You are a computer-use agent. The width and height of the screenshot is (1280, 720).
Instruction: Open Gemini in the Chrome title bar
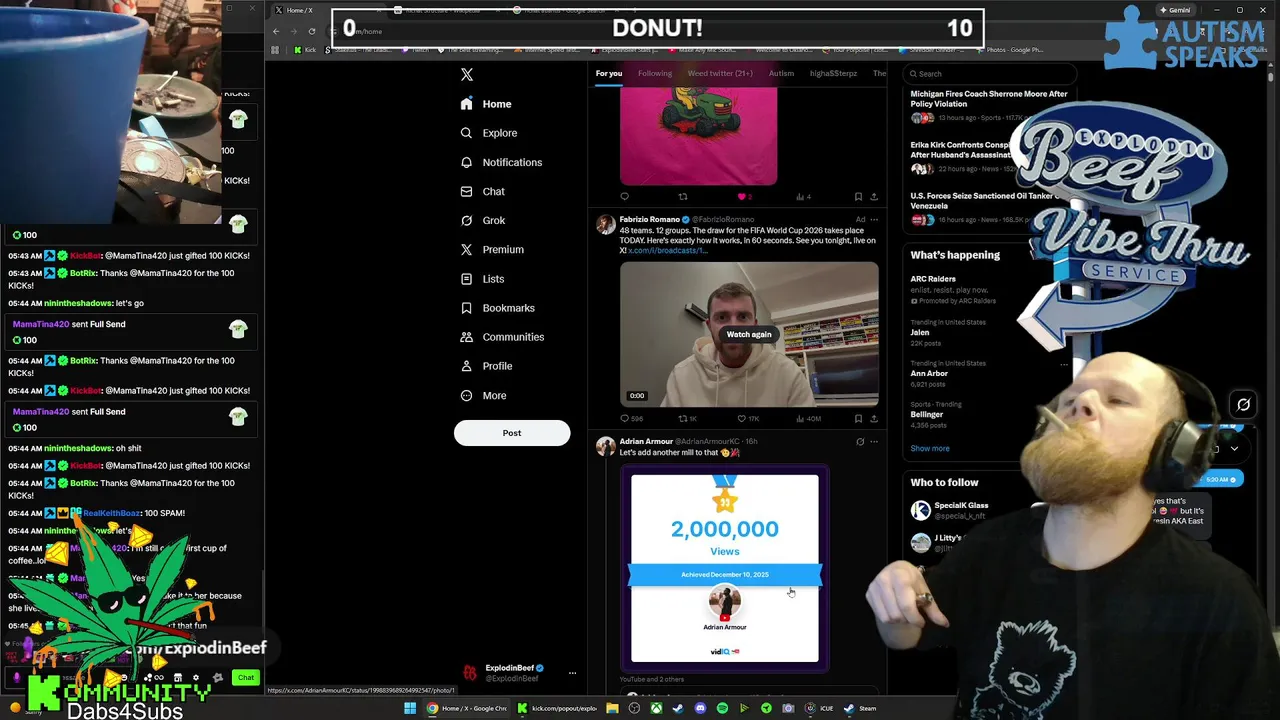[1175, 10]
